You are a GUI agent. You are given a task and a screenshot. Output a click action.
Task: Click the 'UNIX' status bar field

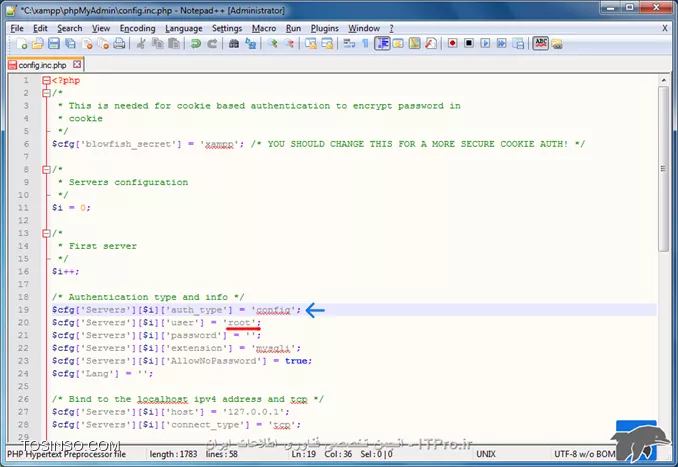486,454
